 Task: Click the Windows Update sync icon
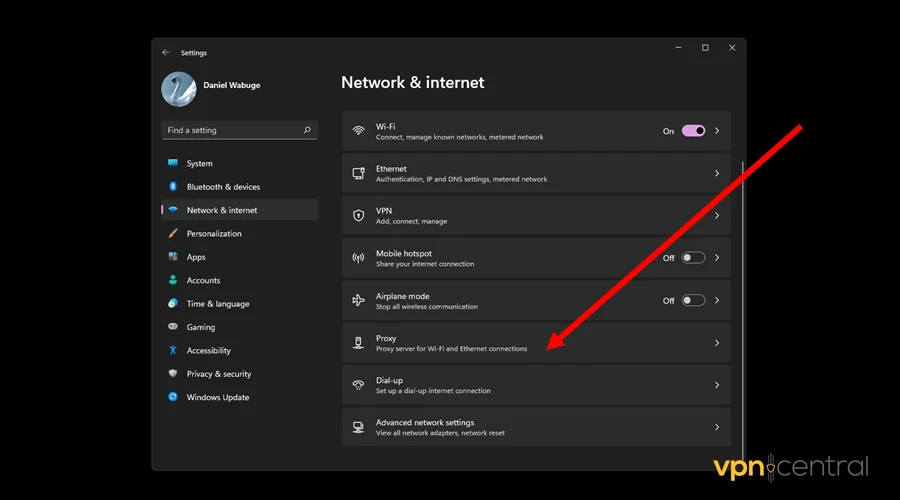point(173,397)
